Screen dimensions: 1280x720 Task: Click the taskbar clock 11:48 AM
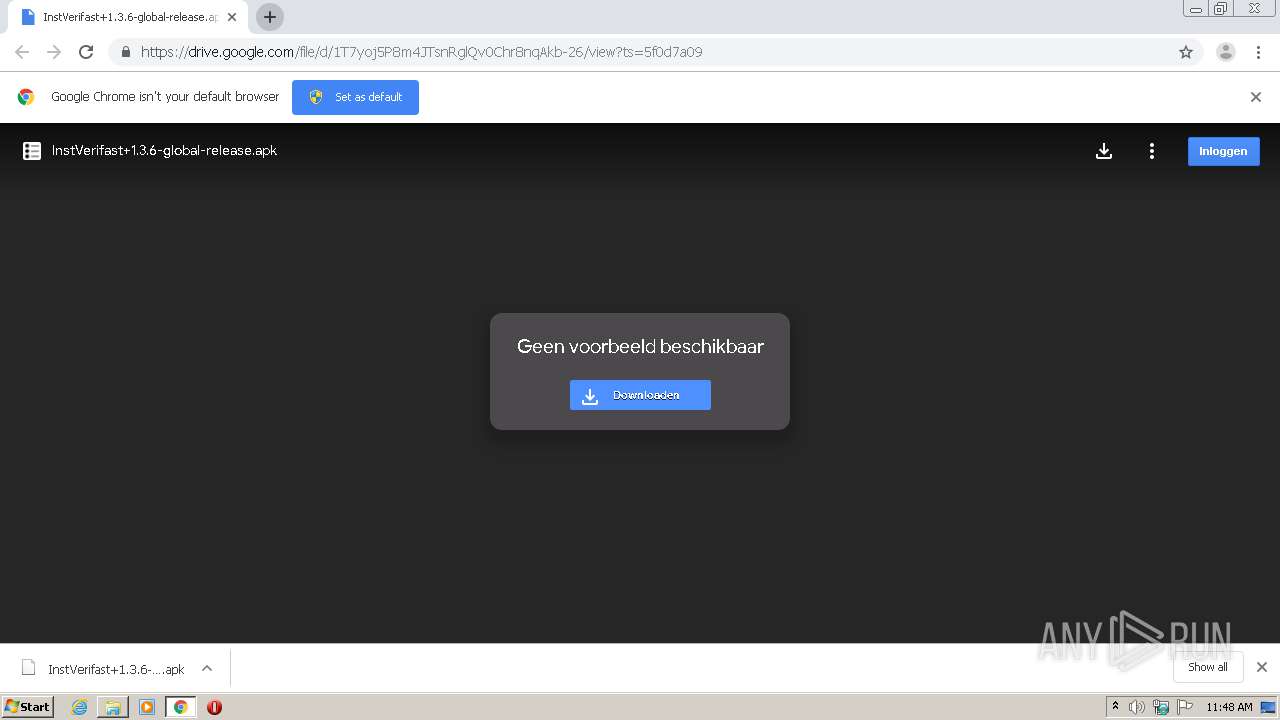tap(1229, 707)
